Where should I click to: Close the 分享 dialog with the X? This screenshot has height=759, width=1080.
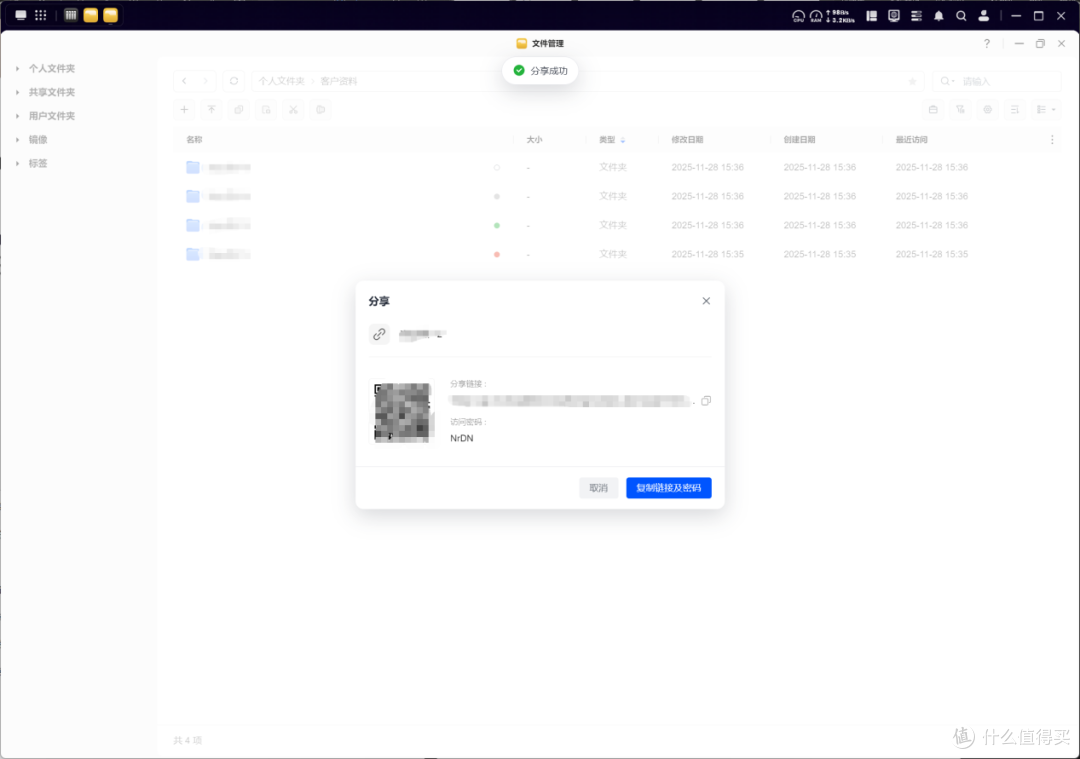coord(706,301)
